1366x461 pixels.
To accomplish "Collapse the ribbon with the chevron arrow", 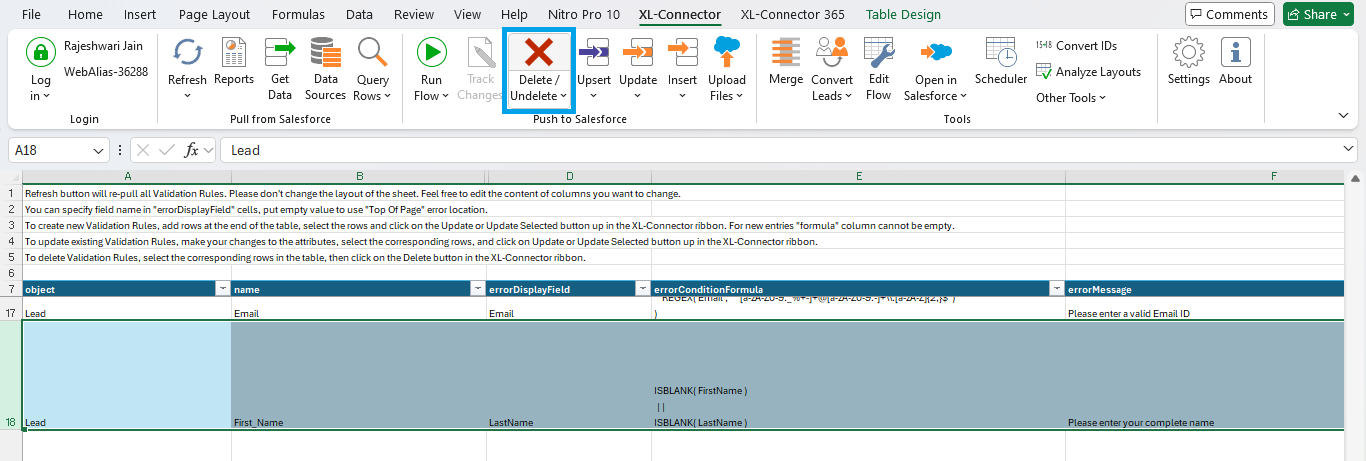I will pyautogui.click(x=1342, y=115).
